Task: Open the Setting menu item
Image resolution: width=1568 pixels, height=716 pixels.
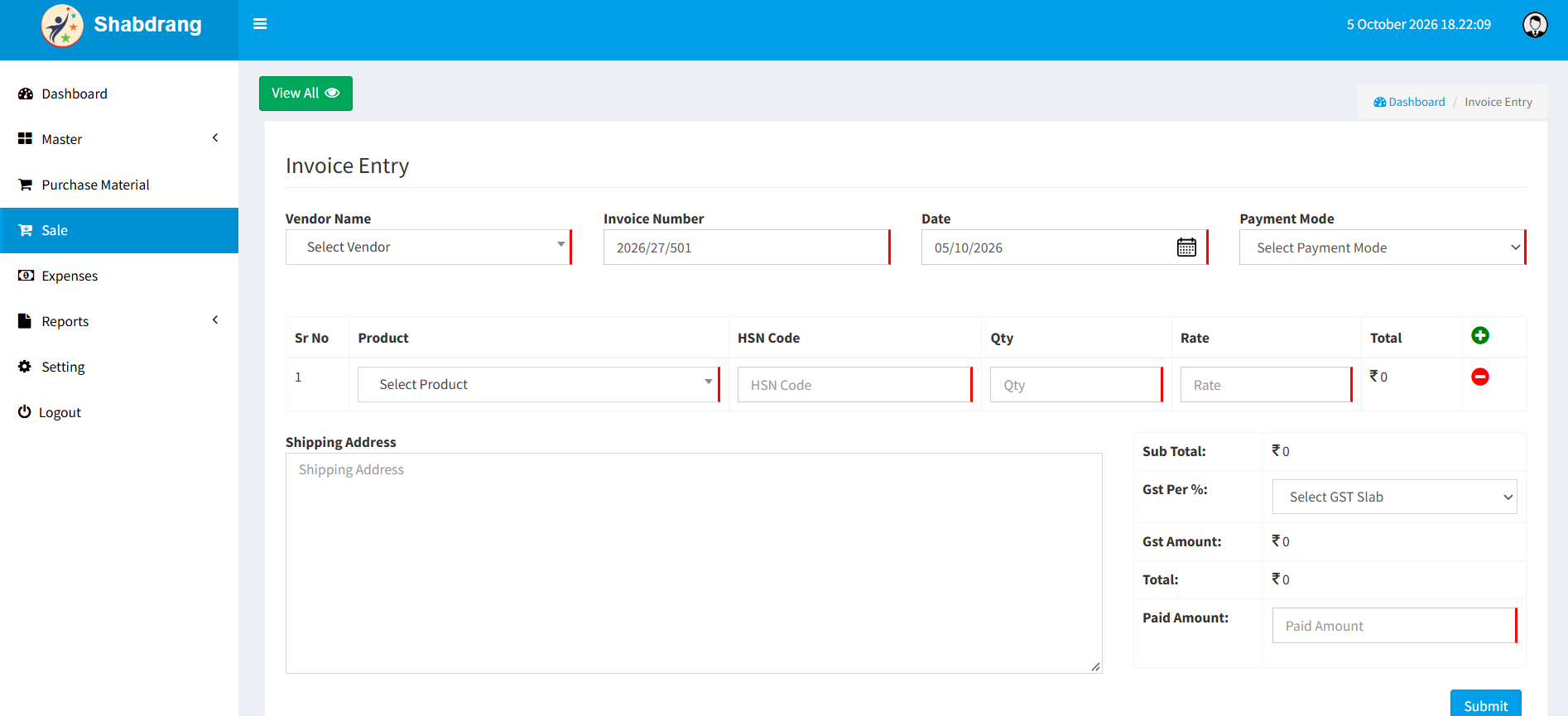Action: pyautogui.click(x=119, y=367)
